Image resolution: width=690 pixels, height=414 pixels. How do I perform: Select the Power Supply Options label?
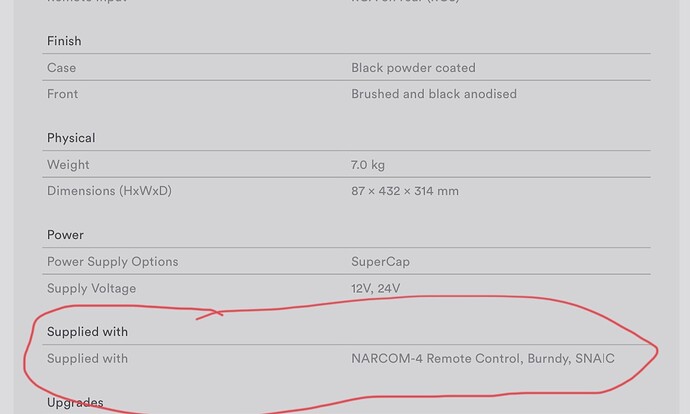[x=112, y=261]
